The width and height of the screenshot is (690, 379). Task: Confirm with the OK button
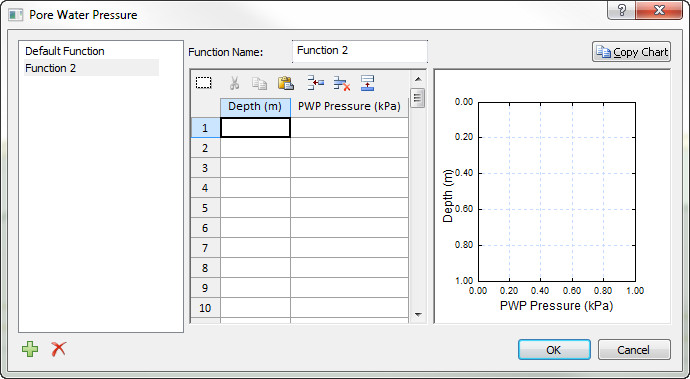point(554,350)
